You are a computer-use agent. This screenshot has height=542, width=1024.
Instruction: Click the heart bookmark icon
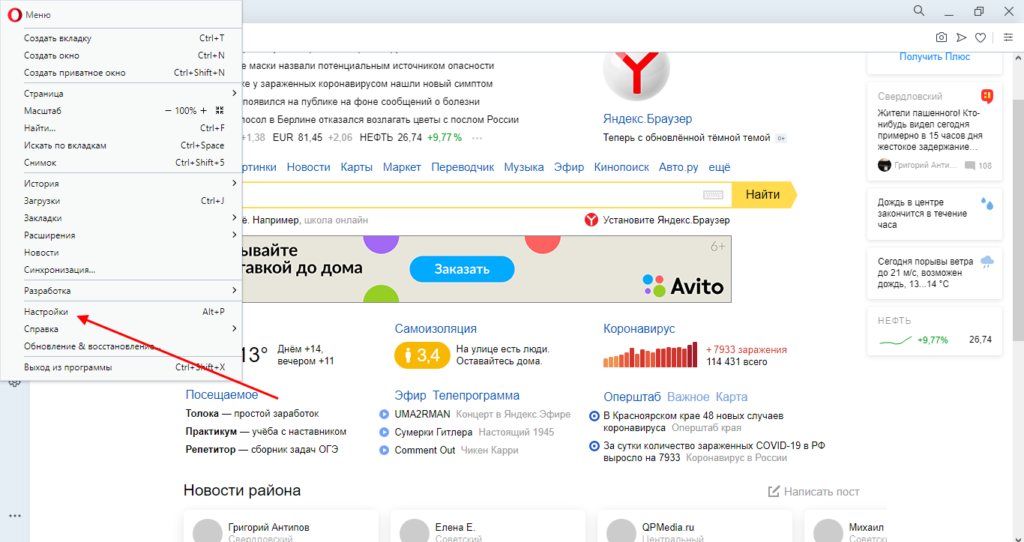pyautogui.click(x=980, y=38)
